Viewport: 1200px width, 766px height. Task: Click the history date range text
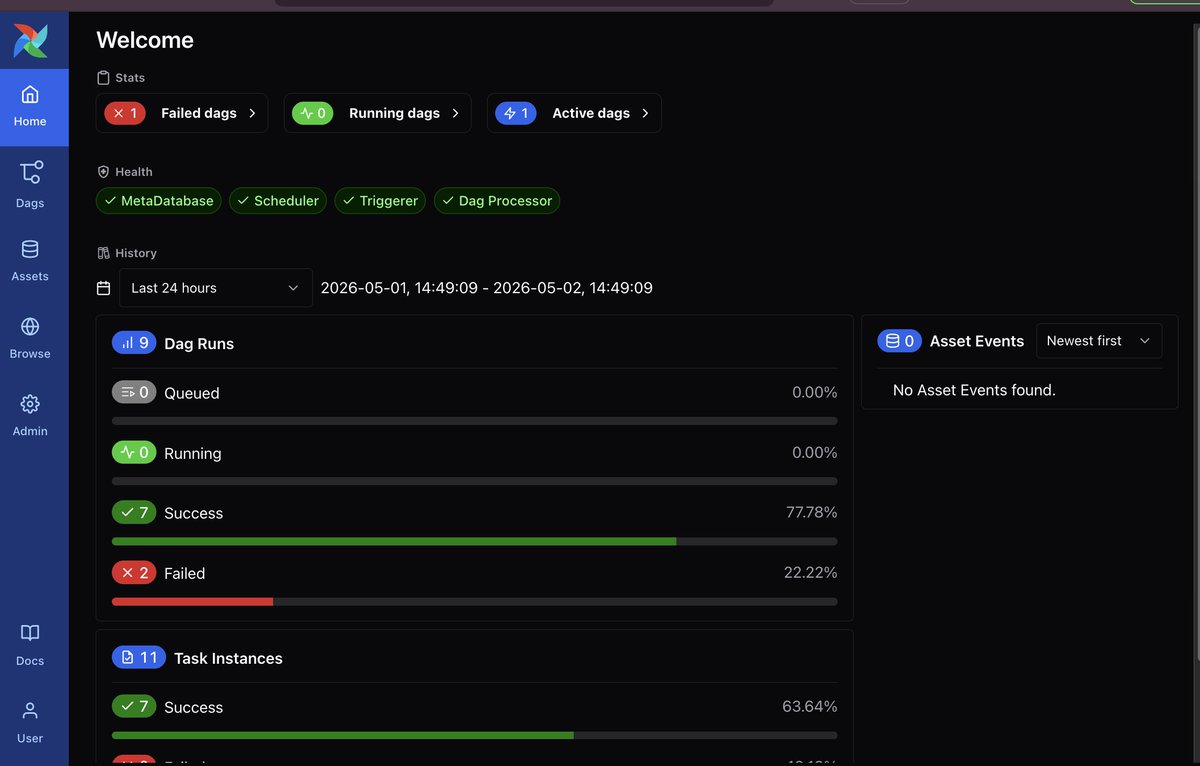point(487,288)
